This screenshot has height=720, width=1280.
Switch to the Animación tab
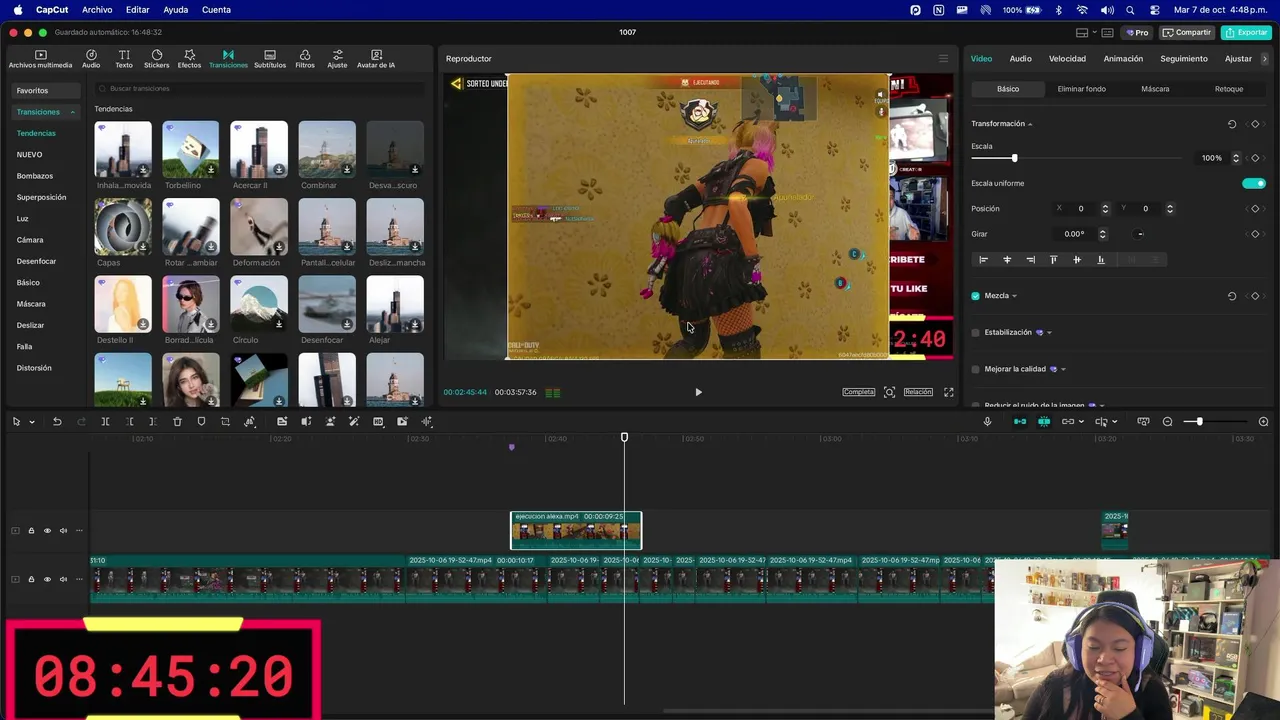pos(1123,59)
